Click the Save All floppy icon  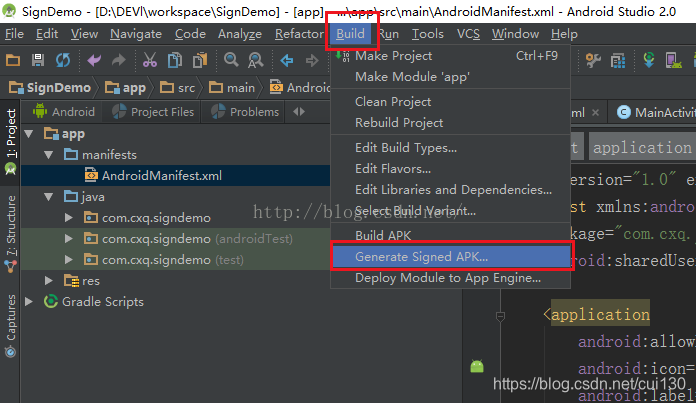point(38,59)
